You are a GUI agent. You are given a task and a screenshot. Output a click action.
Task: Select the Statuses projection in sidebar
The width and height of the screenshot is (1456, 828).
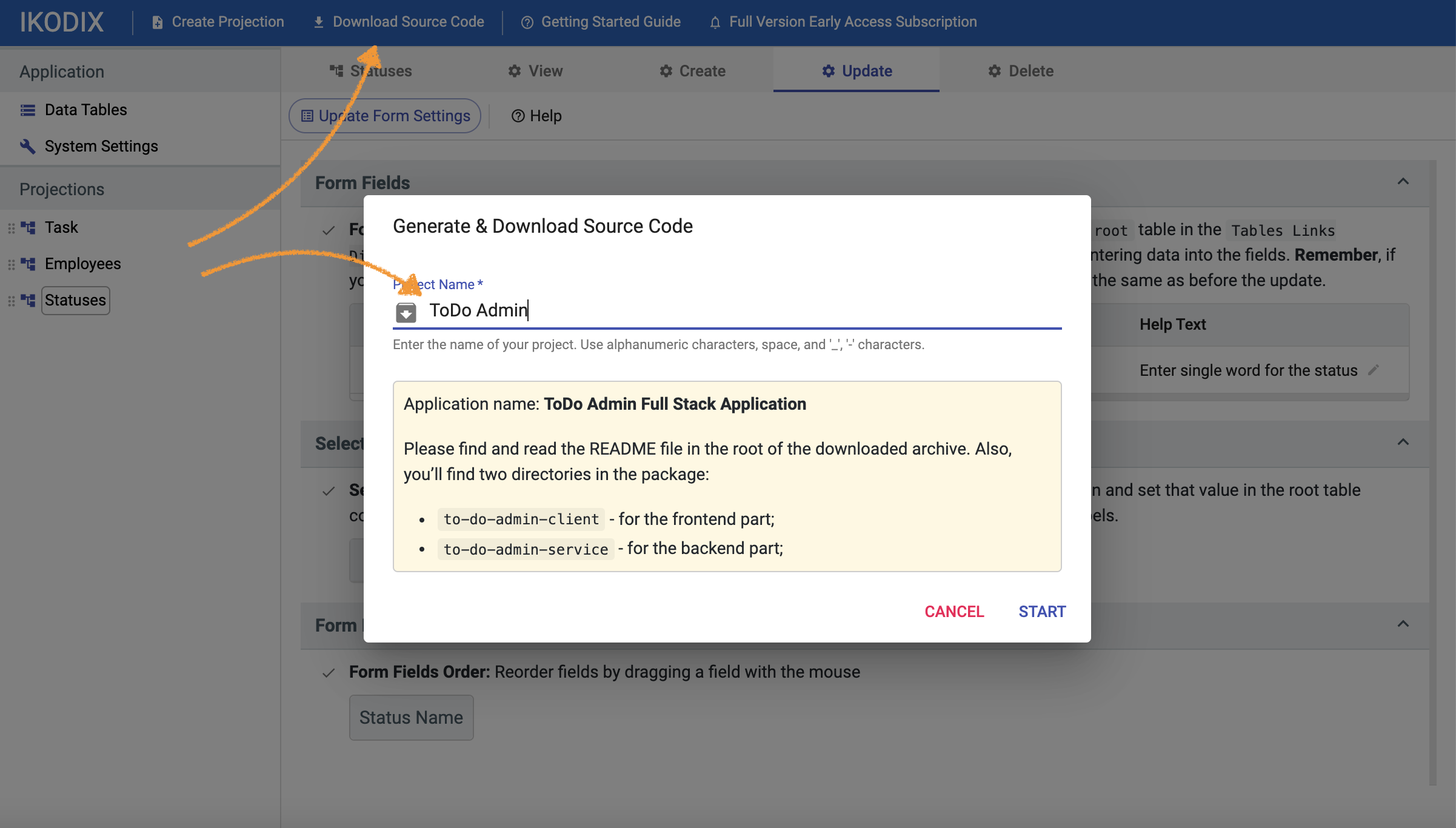click(x=75, y=301)
